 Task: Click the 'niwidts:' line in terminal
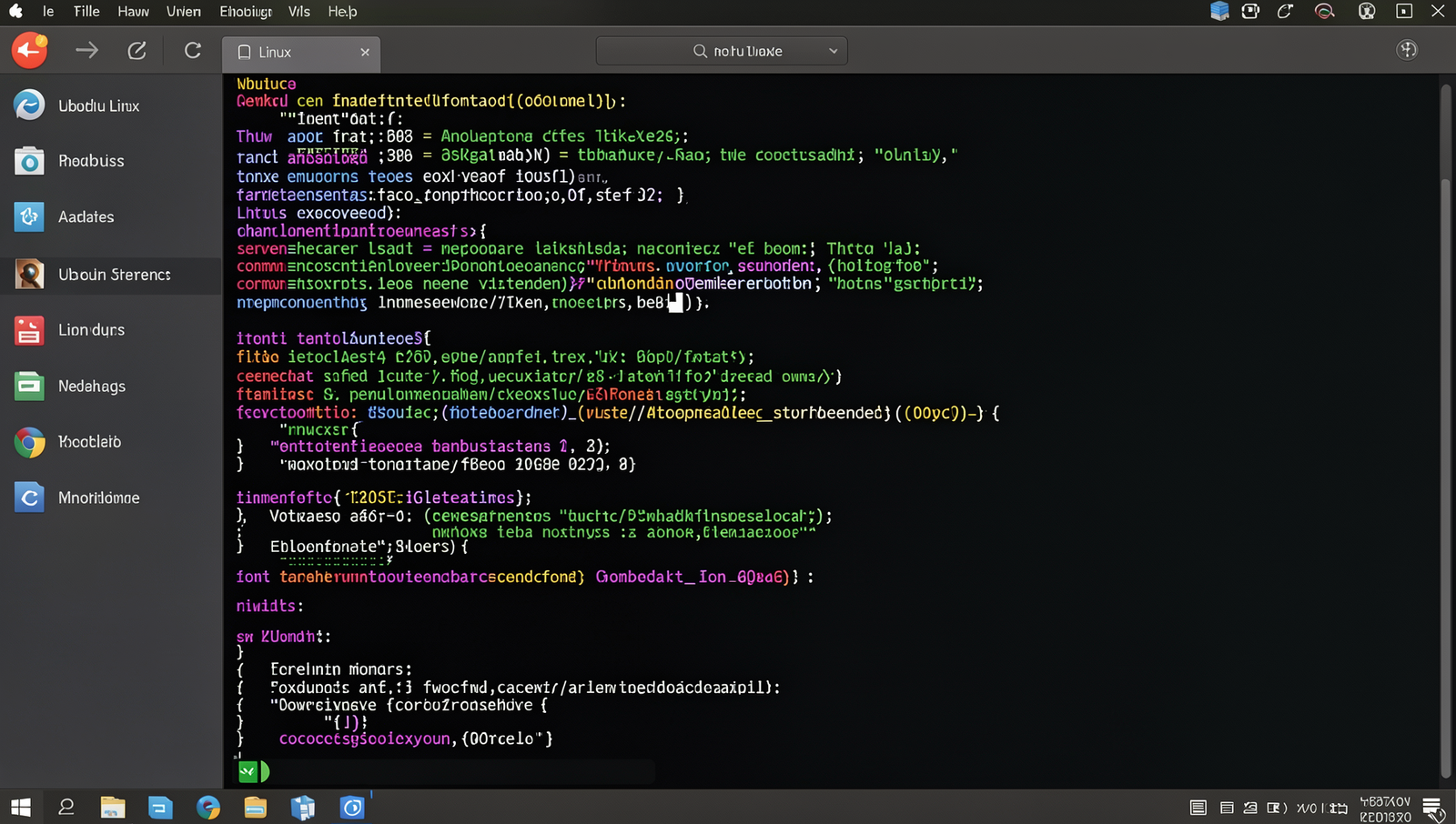click(270, 606)
